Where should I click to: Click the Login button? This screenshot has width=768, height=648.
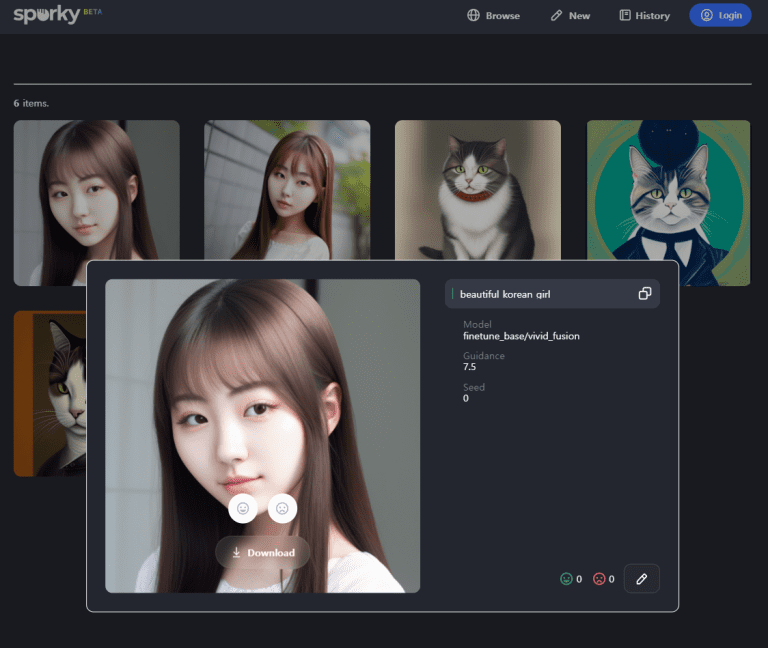pyautogui.click(x=720, y=16)
